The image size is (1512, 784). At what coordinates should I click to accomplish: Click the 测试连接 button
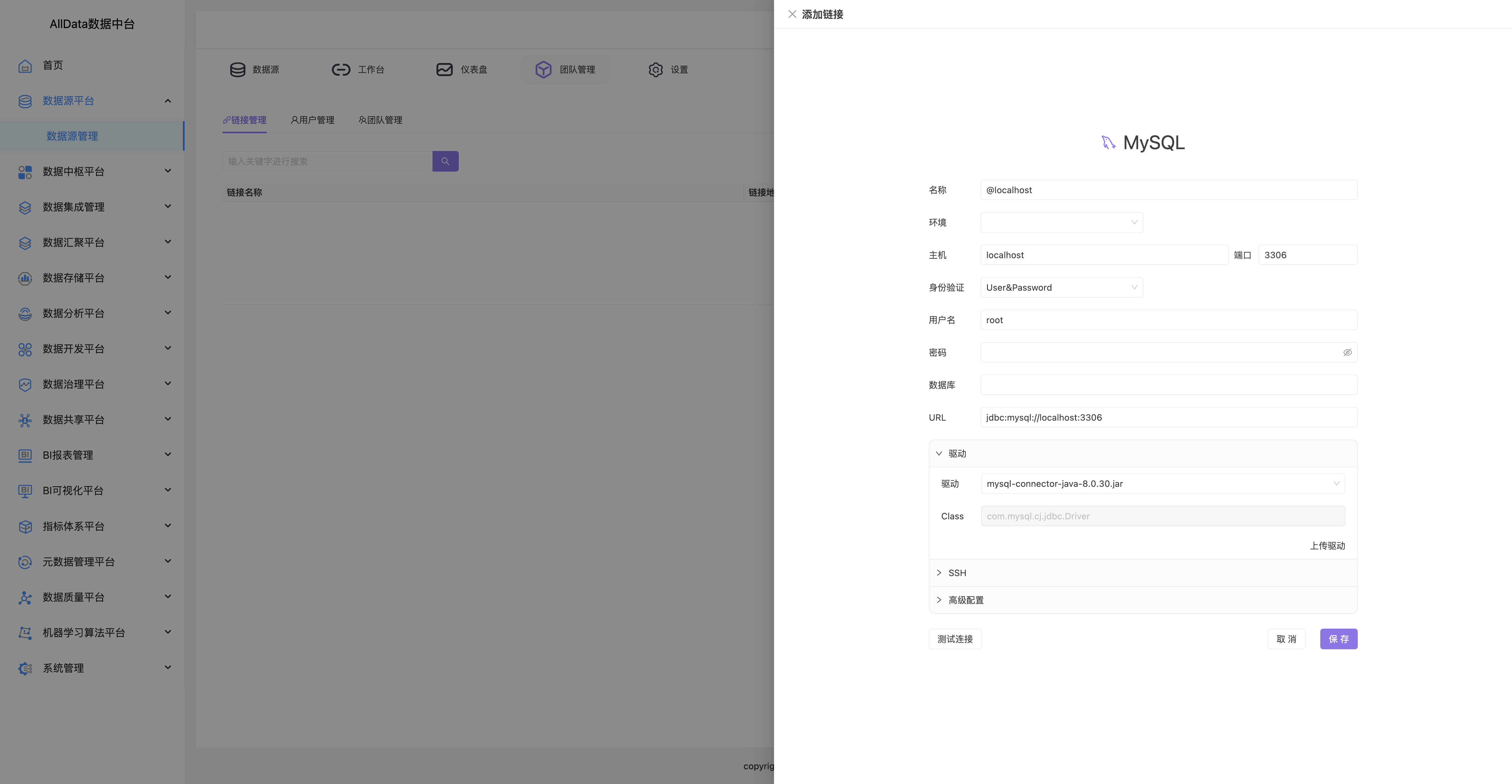[955, 638]
